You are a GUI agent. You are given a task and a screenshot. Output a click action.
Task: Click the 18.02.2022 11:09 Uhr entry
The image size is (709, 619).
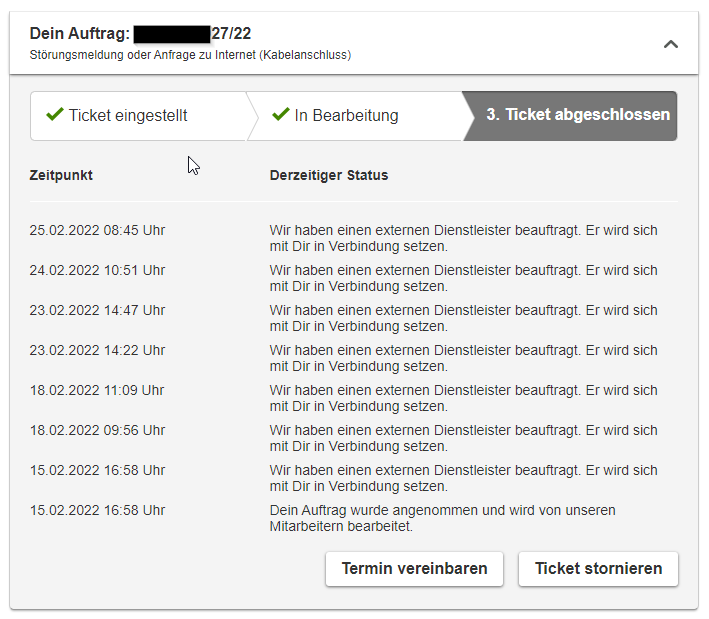tap(97, 390)
